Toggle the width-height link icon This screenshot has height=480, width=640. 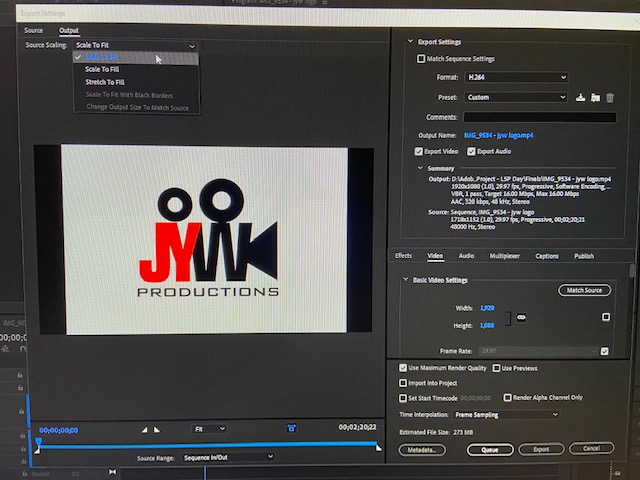521,317
